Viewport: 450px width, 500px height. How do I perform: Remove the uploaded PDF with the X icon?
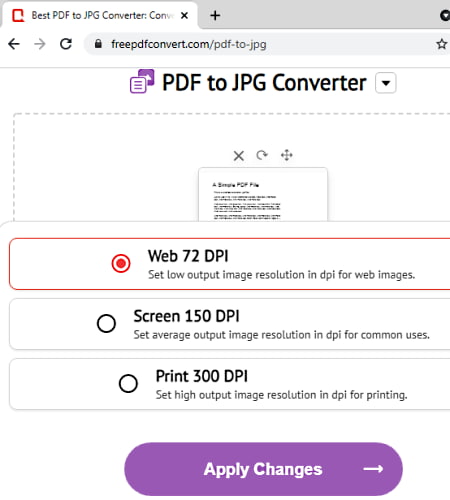coord(239,156)
